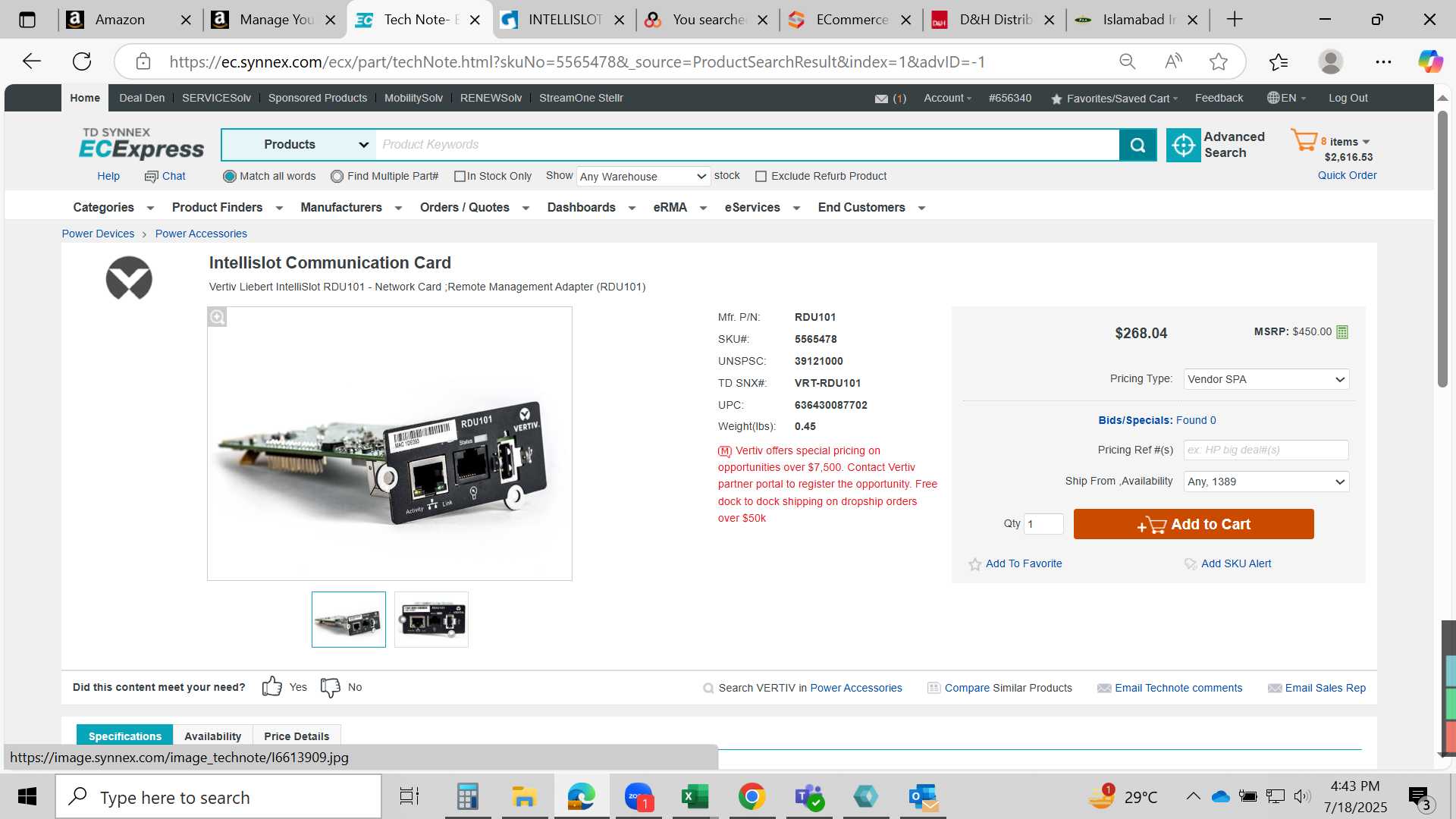Go back with the browser arrow

tap(32, 61)
